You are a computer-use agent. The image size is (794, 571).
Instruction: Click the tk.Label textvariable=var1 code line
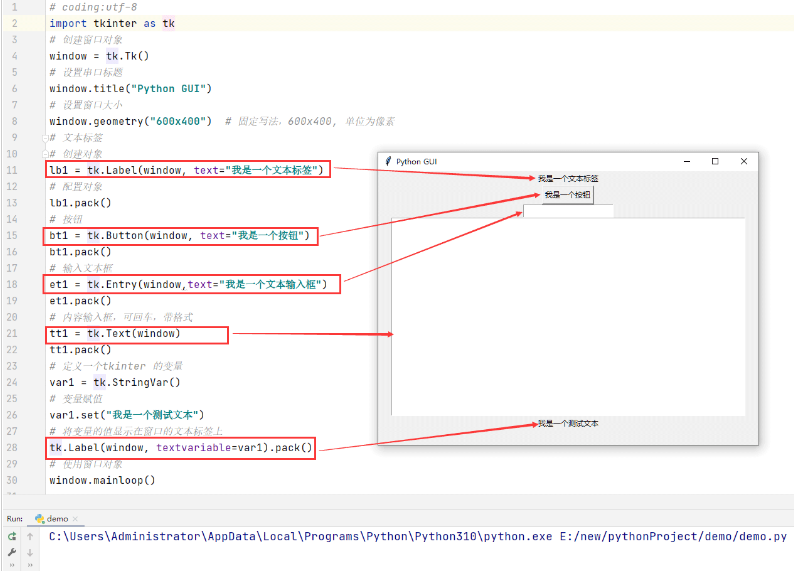point(181,448)
